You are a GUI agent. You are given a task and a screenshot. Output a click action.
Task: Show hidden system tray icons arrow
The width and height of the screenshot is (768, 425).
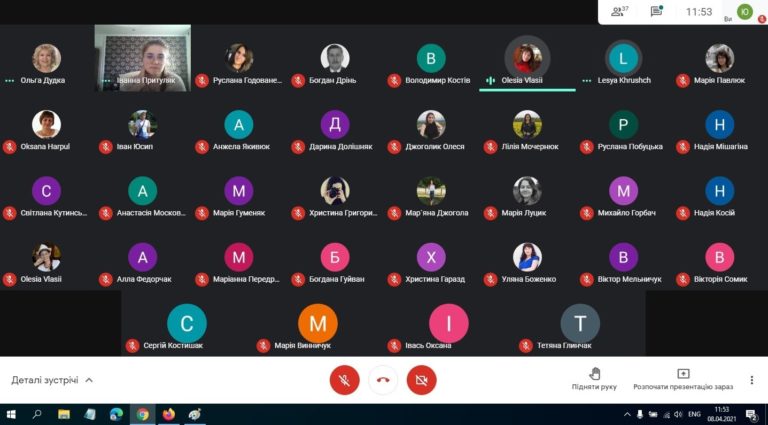point(627,415)
